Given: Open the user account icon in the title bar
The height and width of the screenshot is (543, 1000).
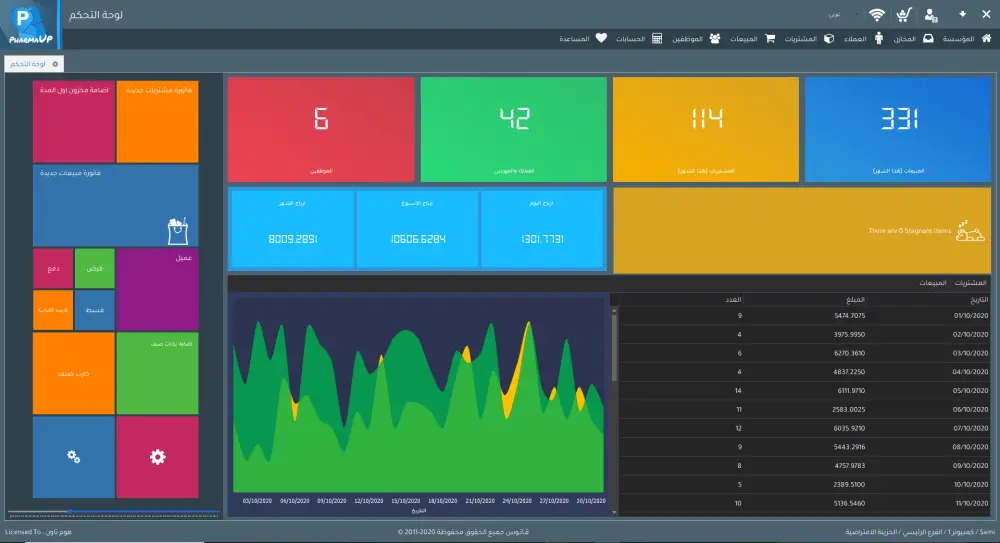Looking at the screenshot, I should [931, 15].
